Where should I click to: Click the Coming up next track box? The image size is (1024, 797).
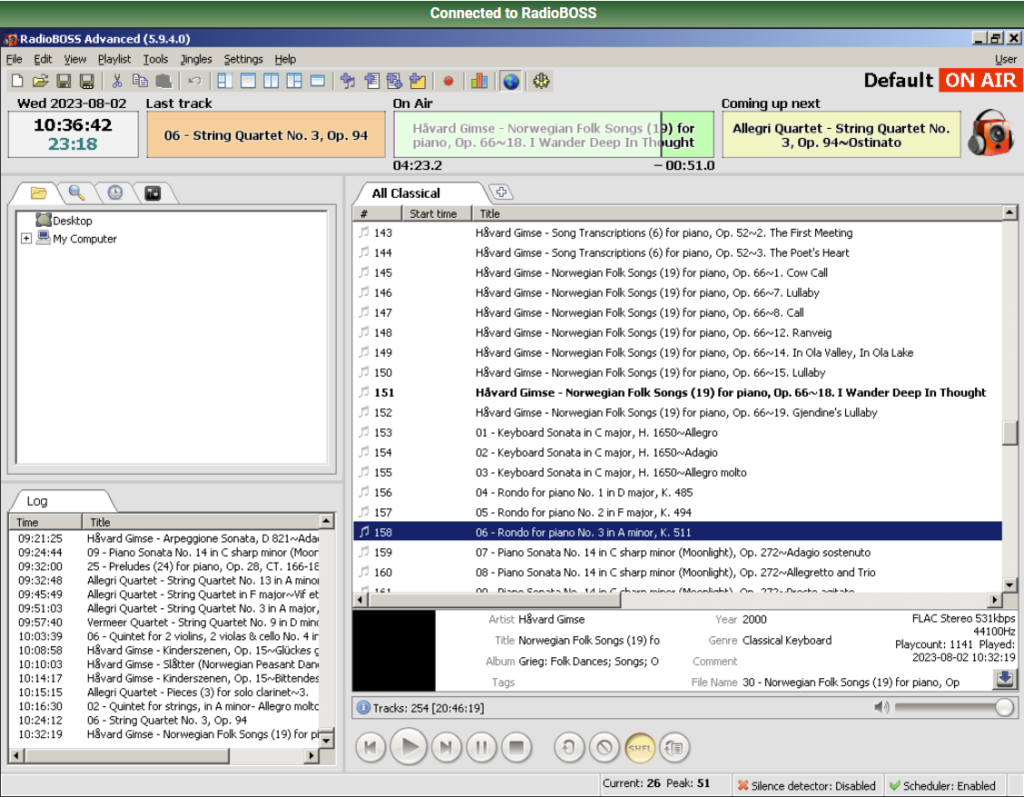pos(841,135)
